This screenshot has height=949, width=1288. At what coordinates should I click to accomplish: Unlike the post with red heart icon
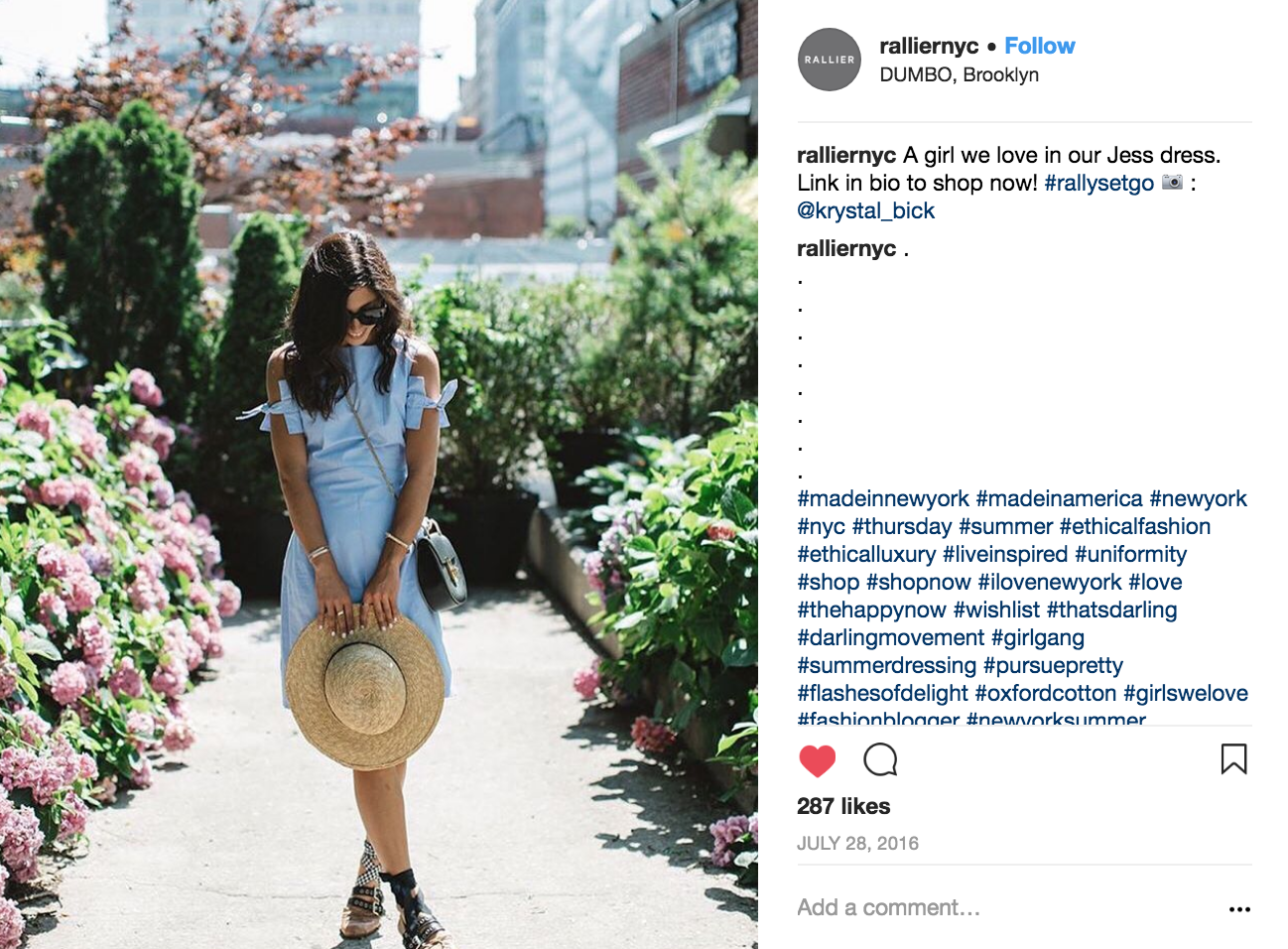click(x=817, y=760)
